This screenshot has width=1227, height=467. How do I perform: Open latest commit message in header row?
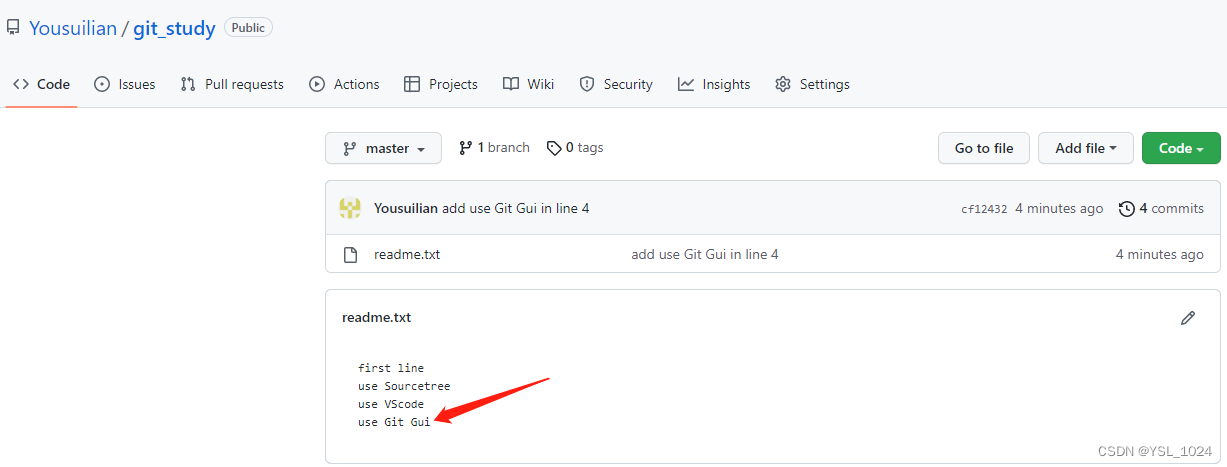click(516, 208)
